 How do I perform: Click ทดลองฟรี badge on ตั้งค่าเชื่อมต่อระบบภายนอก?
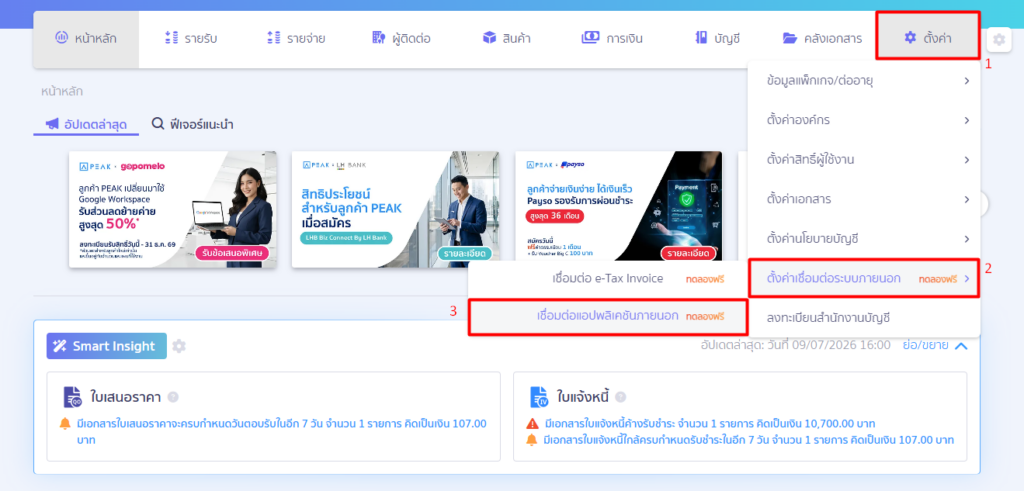tap(938, 279)
